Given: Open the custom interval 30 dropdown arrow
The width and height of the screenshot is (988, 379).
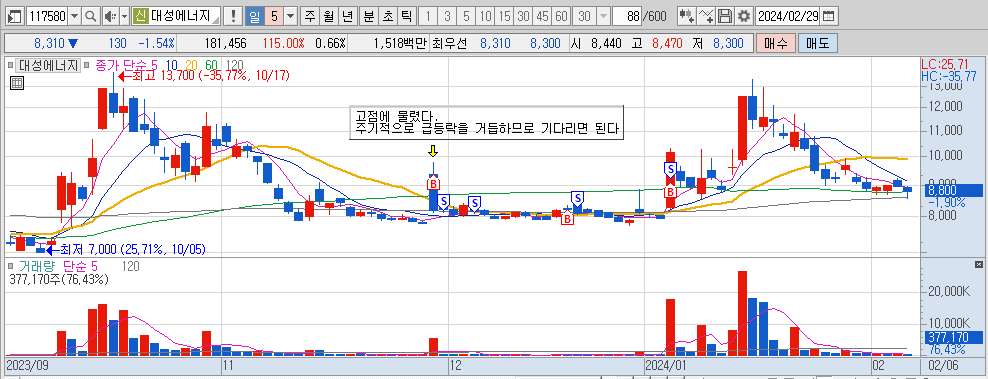Looking at the screenshot, I should (x=603, y=16).
